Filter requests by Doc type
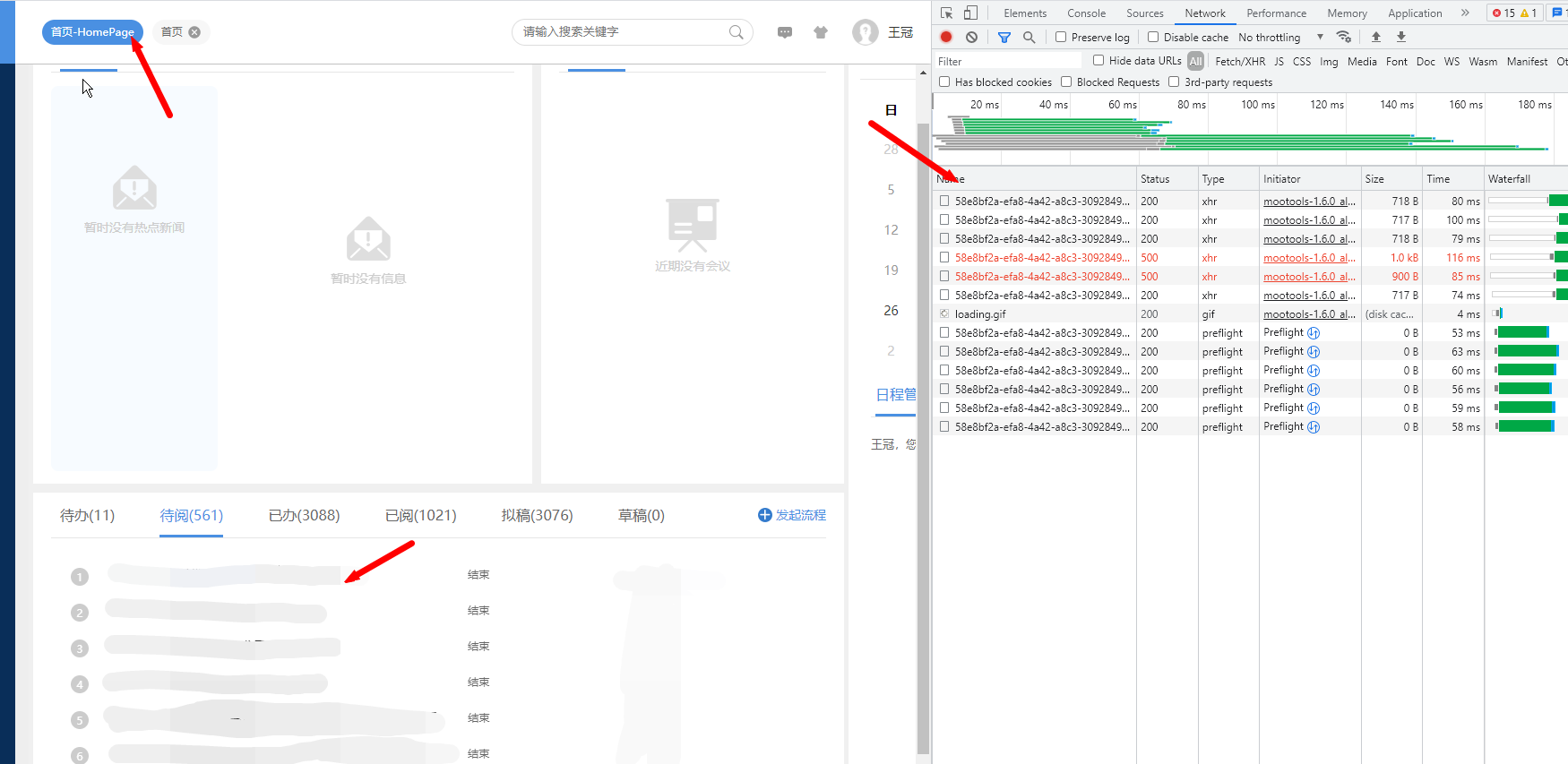The height and width of the screenshot is (764, 1568). pyautogui.click(x=1426, y=61)
